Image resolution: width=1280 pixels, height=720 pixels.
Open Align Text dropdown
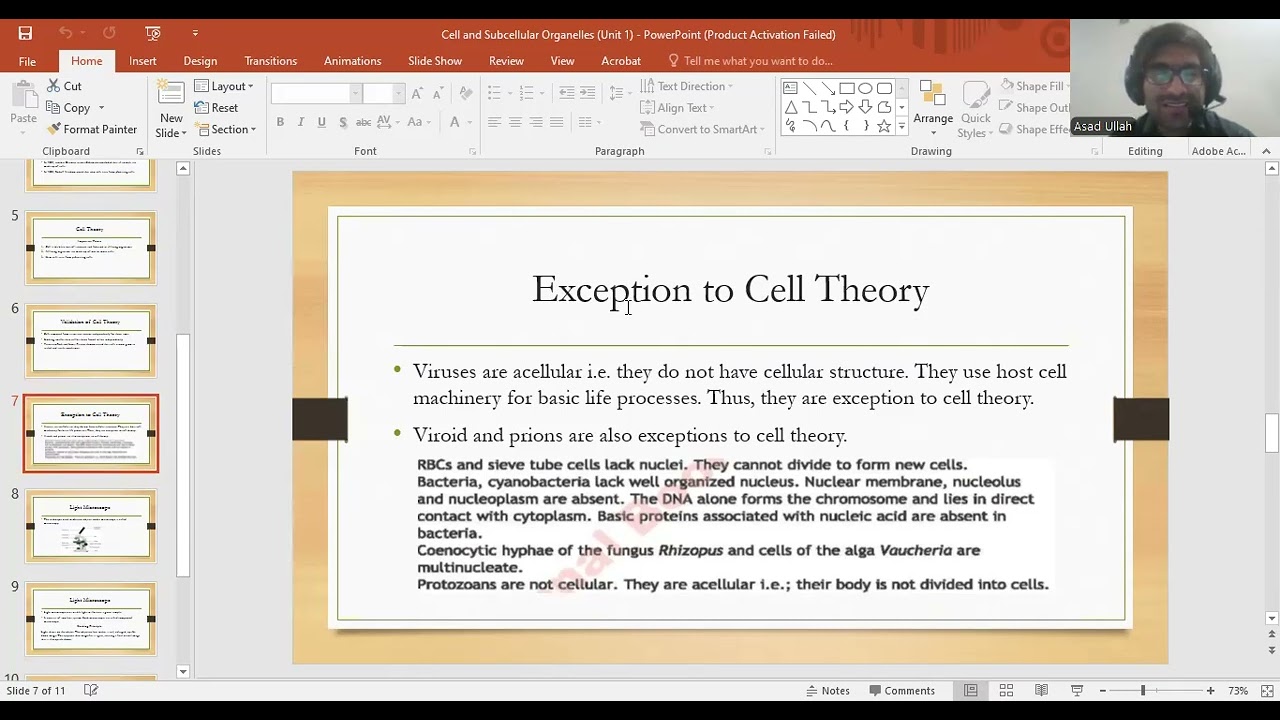coord(677,108)
